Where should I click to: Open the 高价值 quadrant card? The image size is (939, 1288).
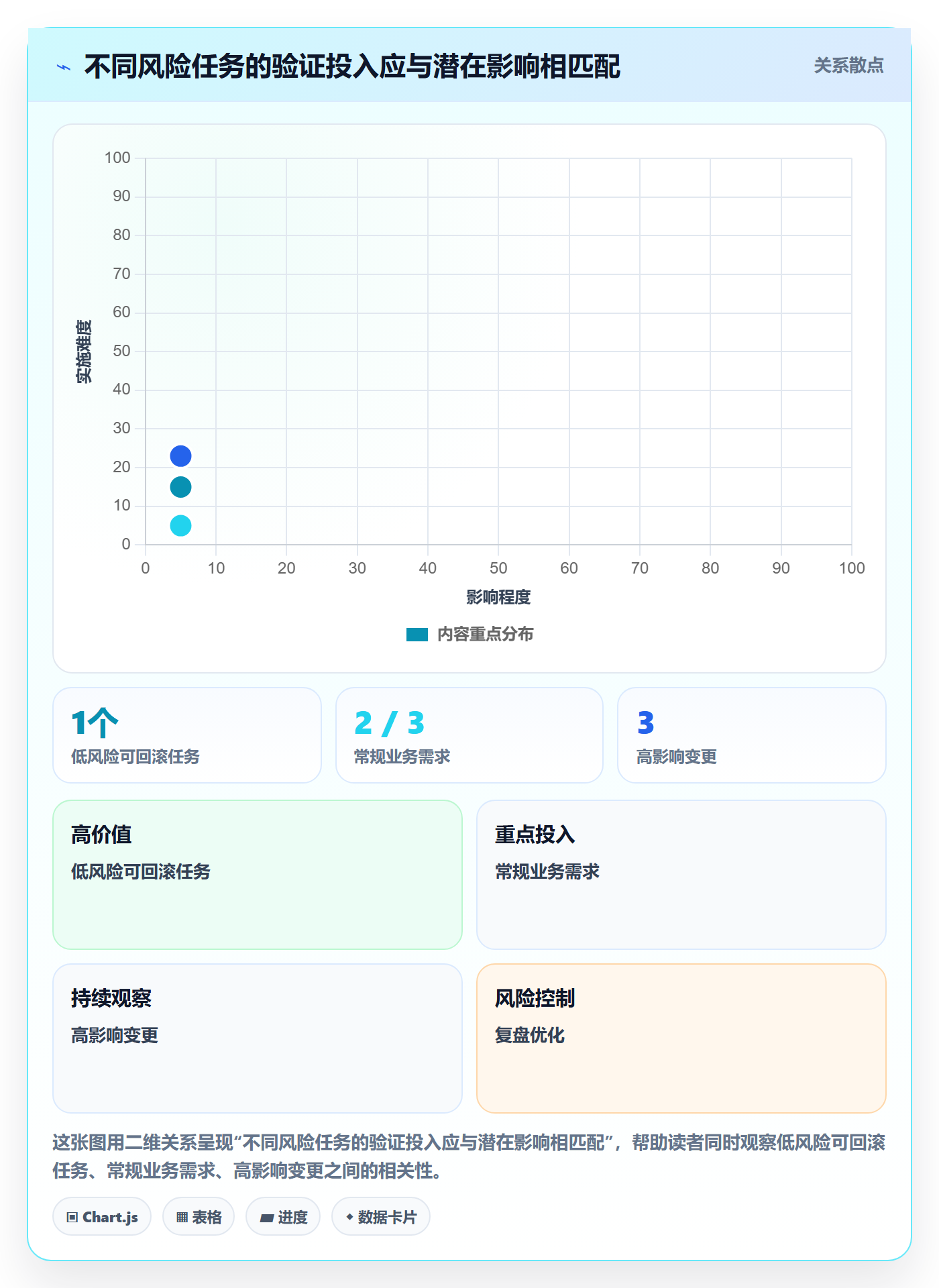(258, 875)
